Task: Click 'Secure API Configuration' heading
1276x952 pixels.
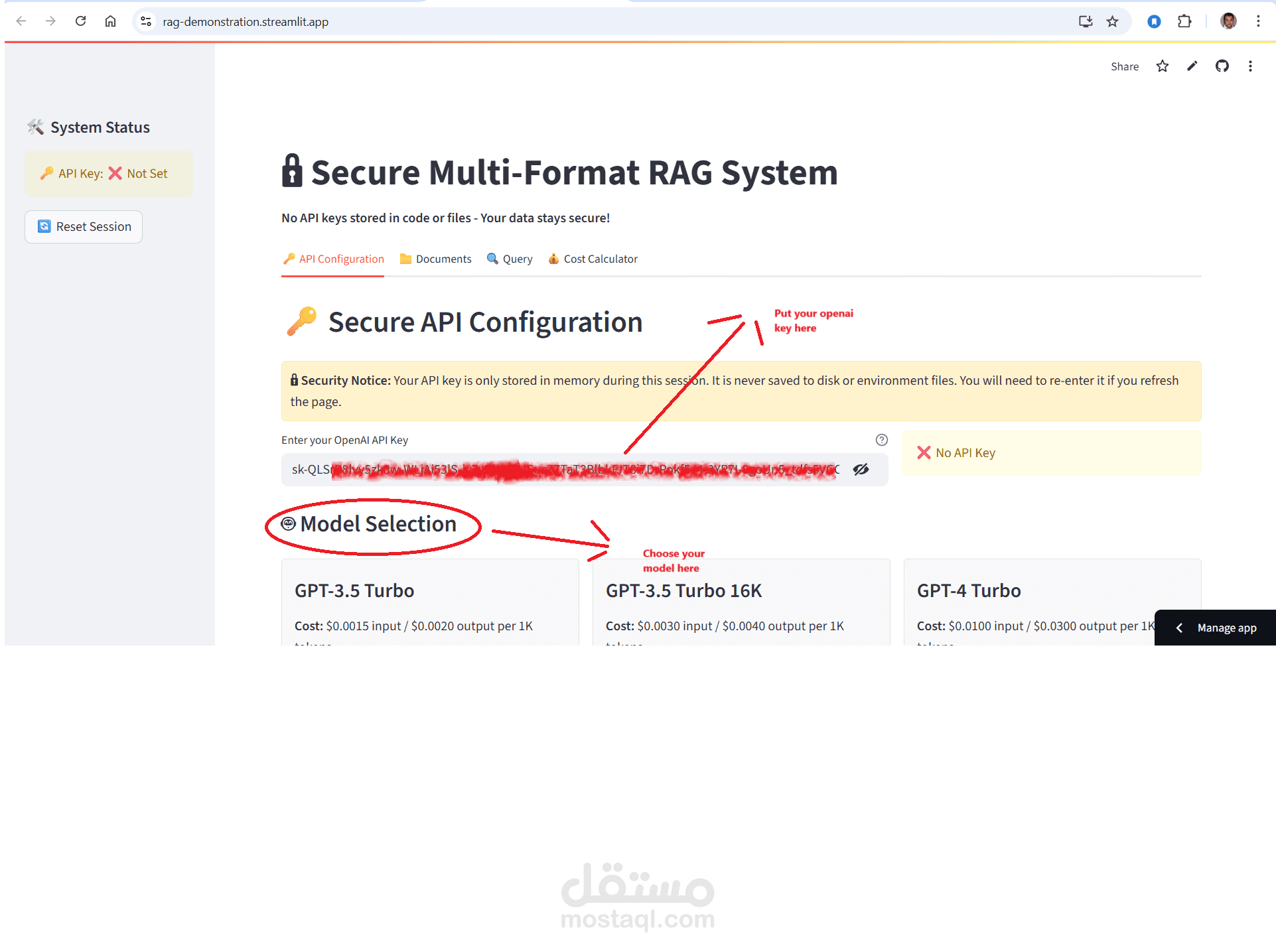Action: click(485, 322)
